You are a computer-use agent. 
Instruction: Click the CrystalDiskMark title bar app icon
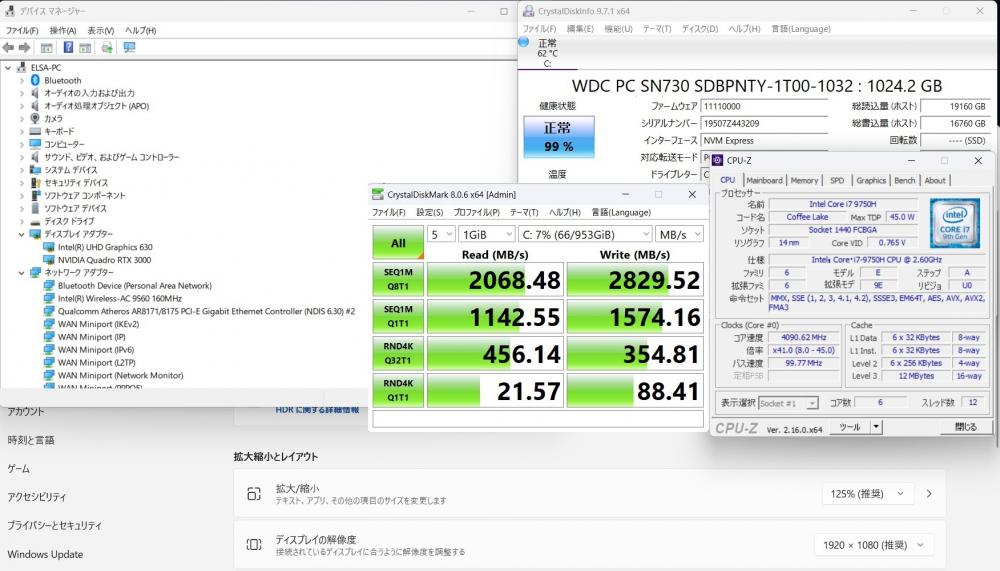point(378,195)
